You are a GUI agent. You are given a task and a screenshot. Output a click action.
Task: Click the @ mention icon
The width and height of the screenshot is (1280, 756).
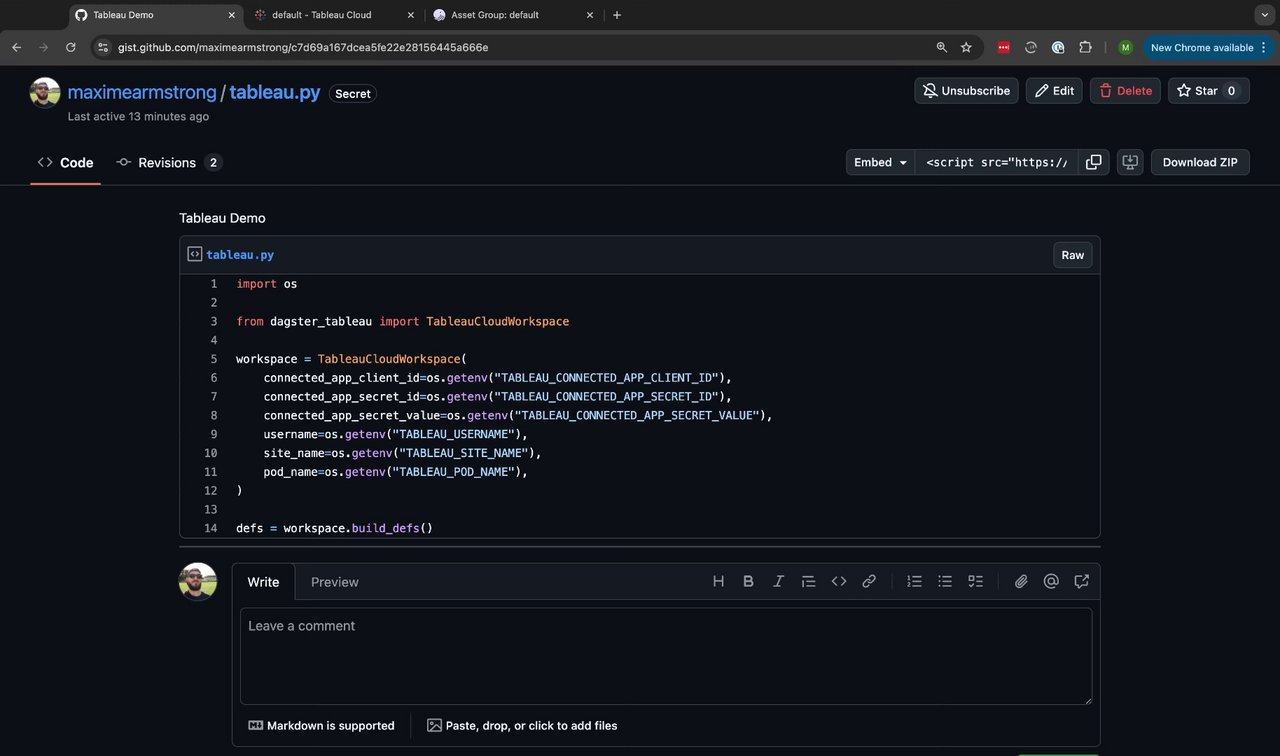(x=1051, y=581)
